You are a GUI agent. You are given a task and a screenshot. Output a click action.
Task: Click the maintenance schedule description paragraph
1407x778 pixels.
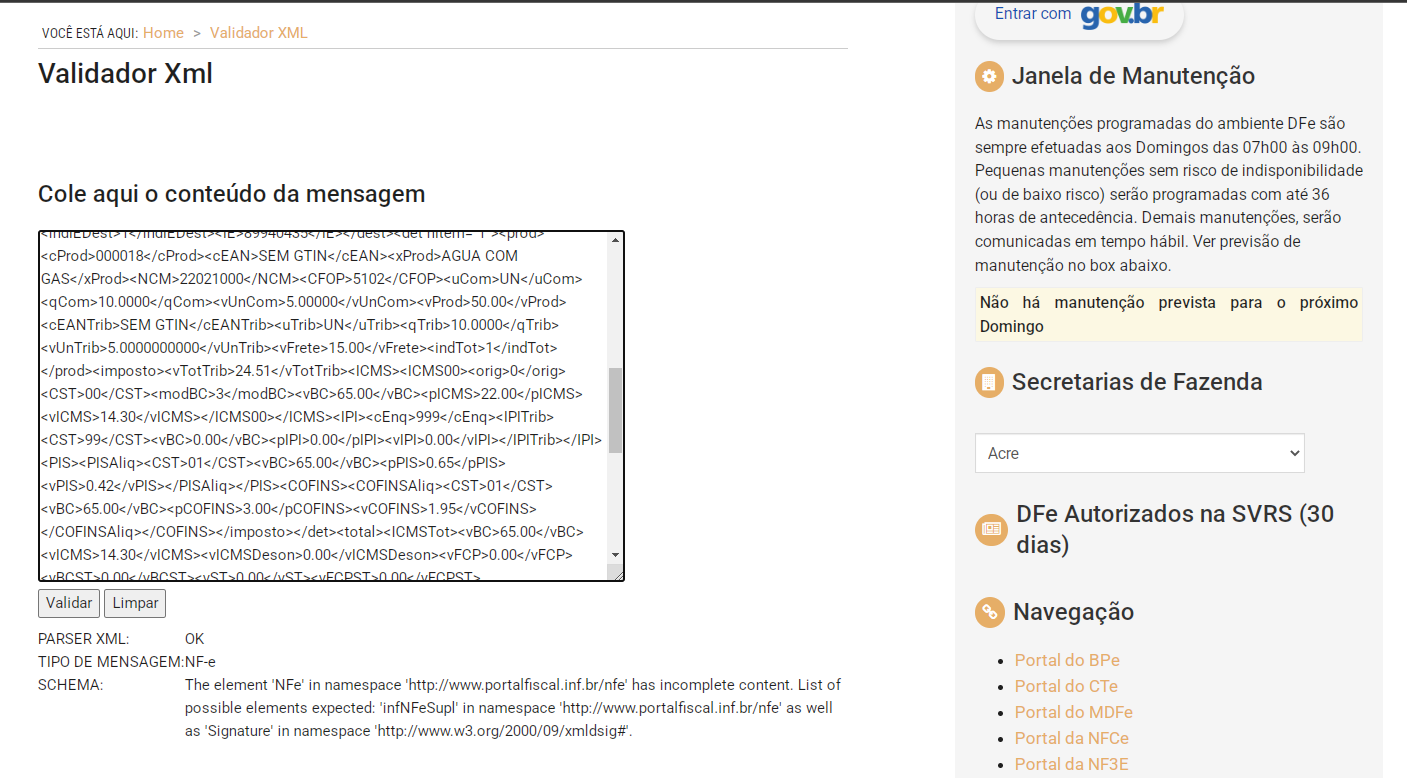click(1169, 194)
